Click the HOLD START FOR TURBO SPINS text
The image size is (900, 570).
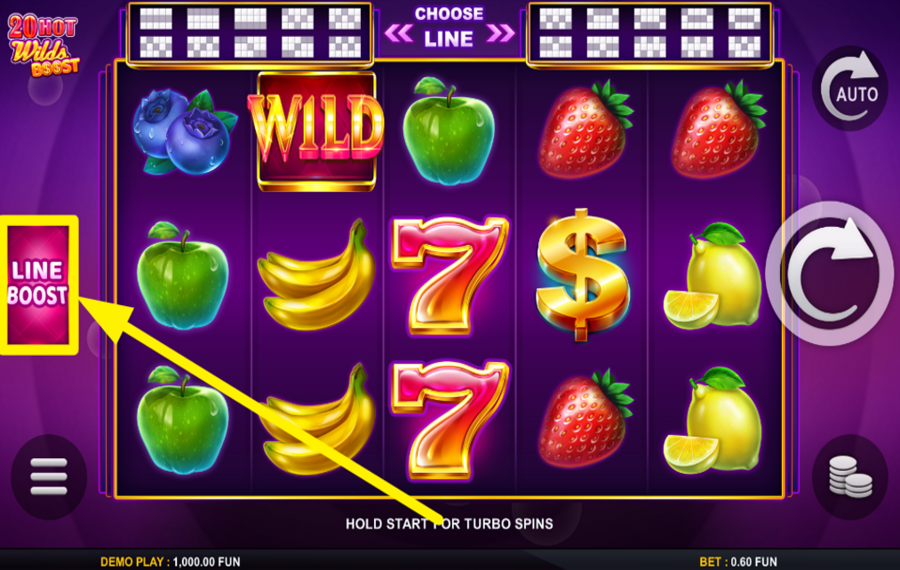click(x=449, y=524)
